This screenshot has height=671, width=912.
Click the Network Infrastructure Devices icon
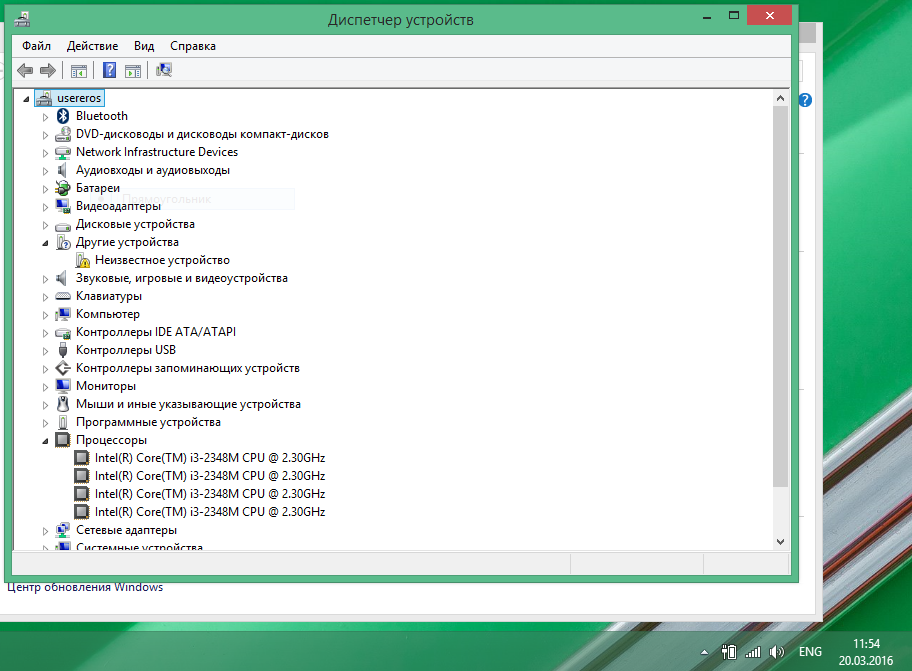63,152
